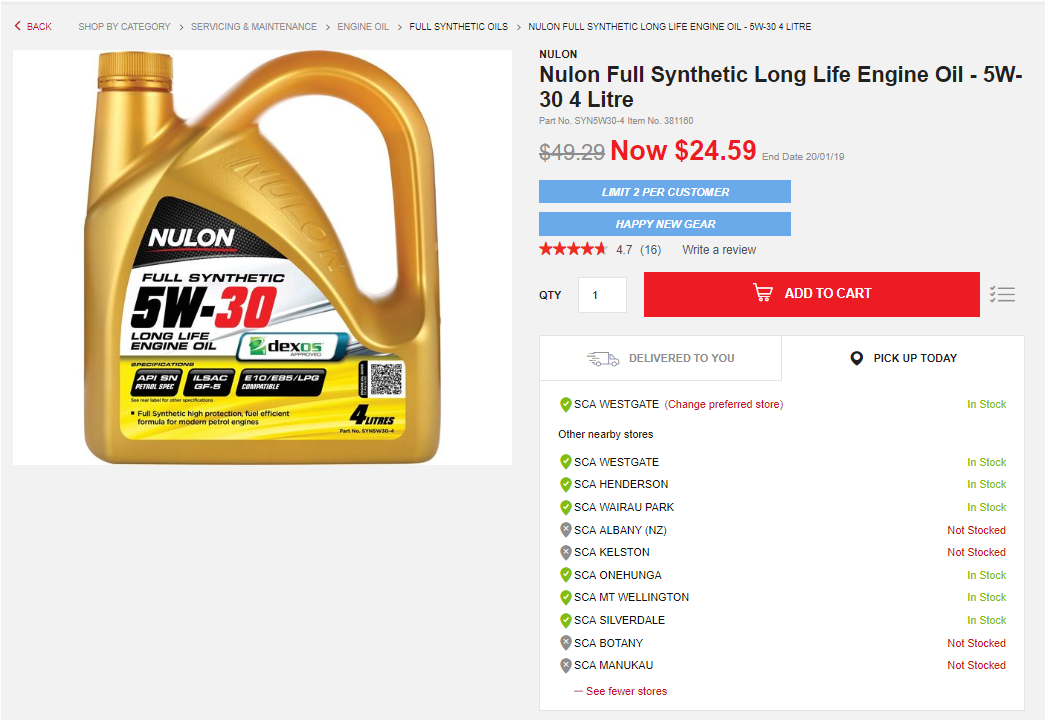This screenshot has width=1046, height=721.
Task: Click the quantity input field
Action: coord(602,295)
